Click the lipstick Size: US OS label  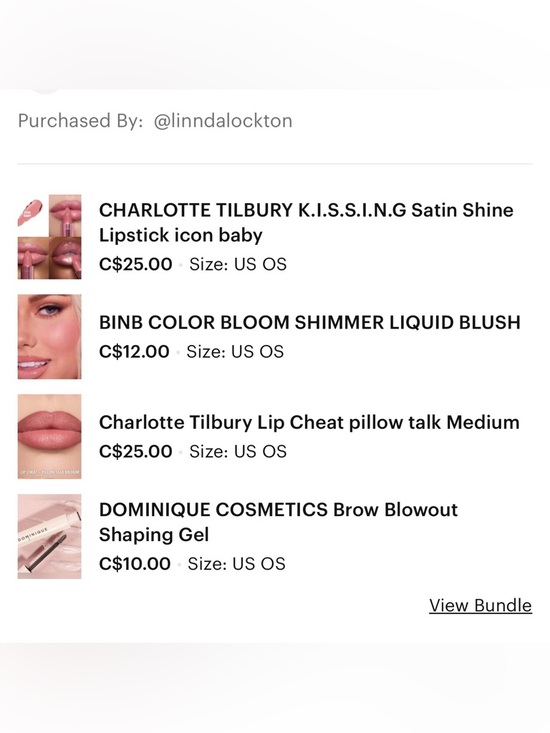[x=238, y=264]
